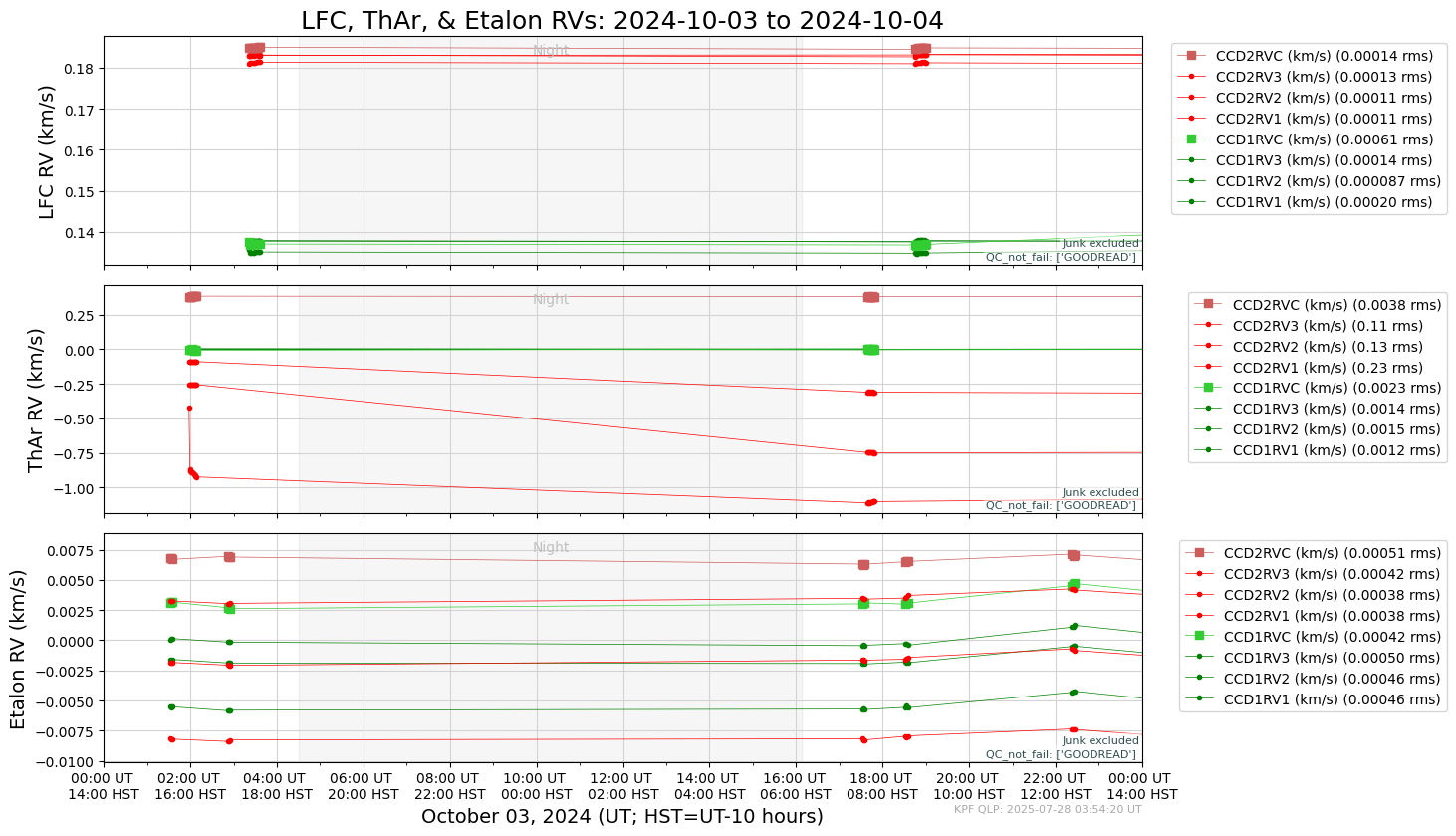Click legend entry CCD1RV3 (0.00014 rms)
Viewport: 1456px width, 836px height.
tap(1307, 160)
